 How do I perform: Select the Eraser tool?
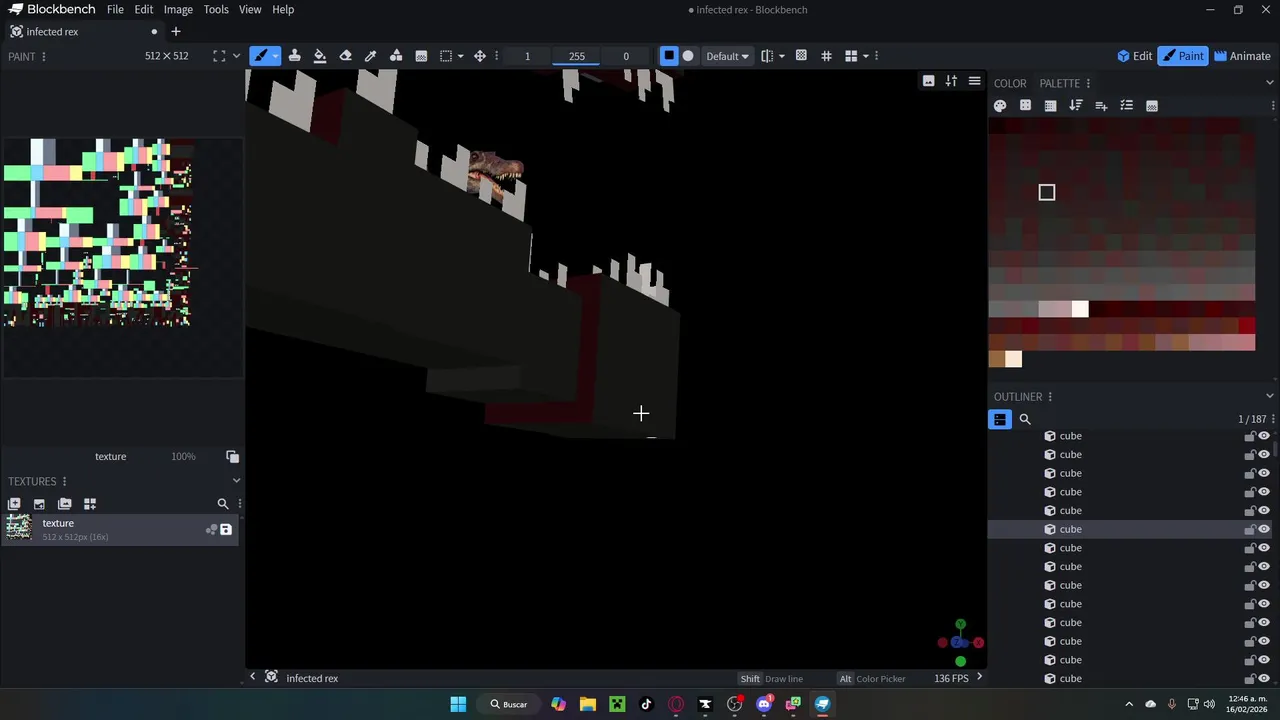345,56
